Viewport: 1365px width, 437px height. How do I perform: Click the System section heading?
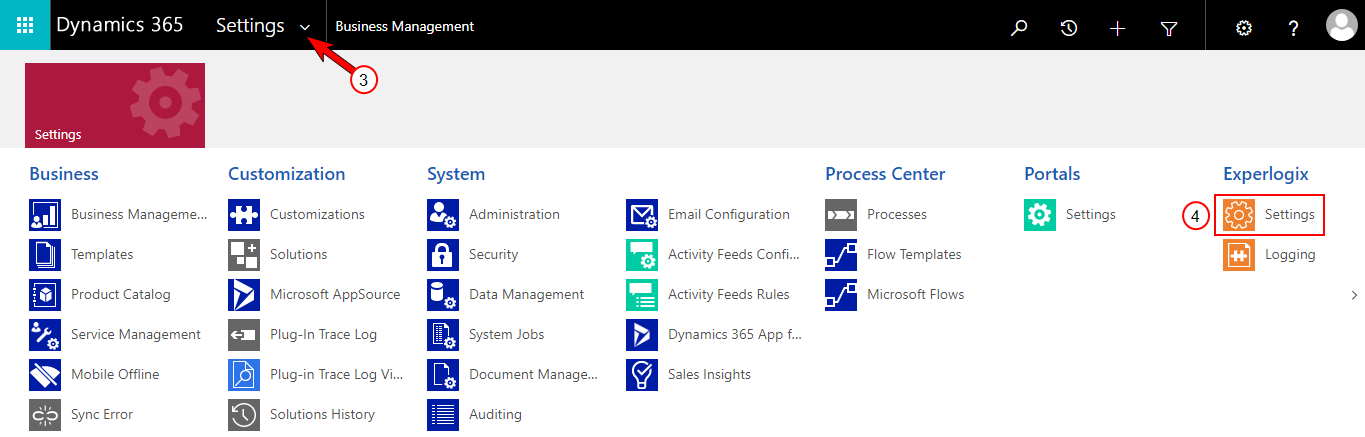click(456, 174)
